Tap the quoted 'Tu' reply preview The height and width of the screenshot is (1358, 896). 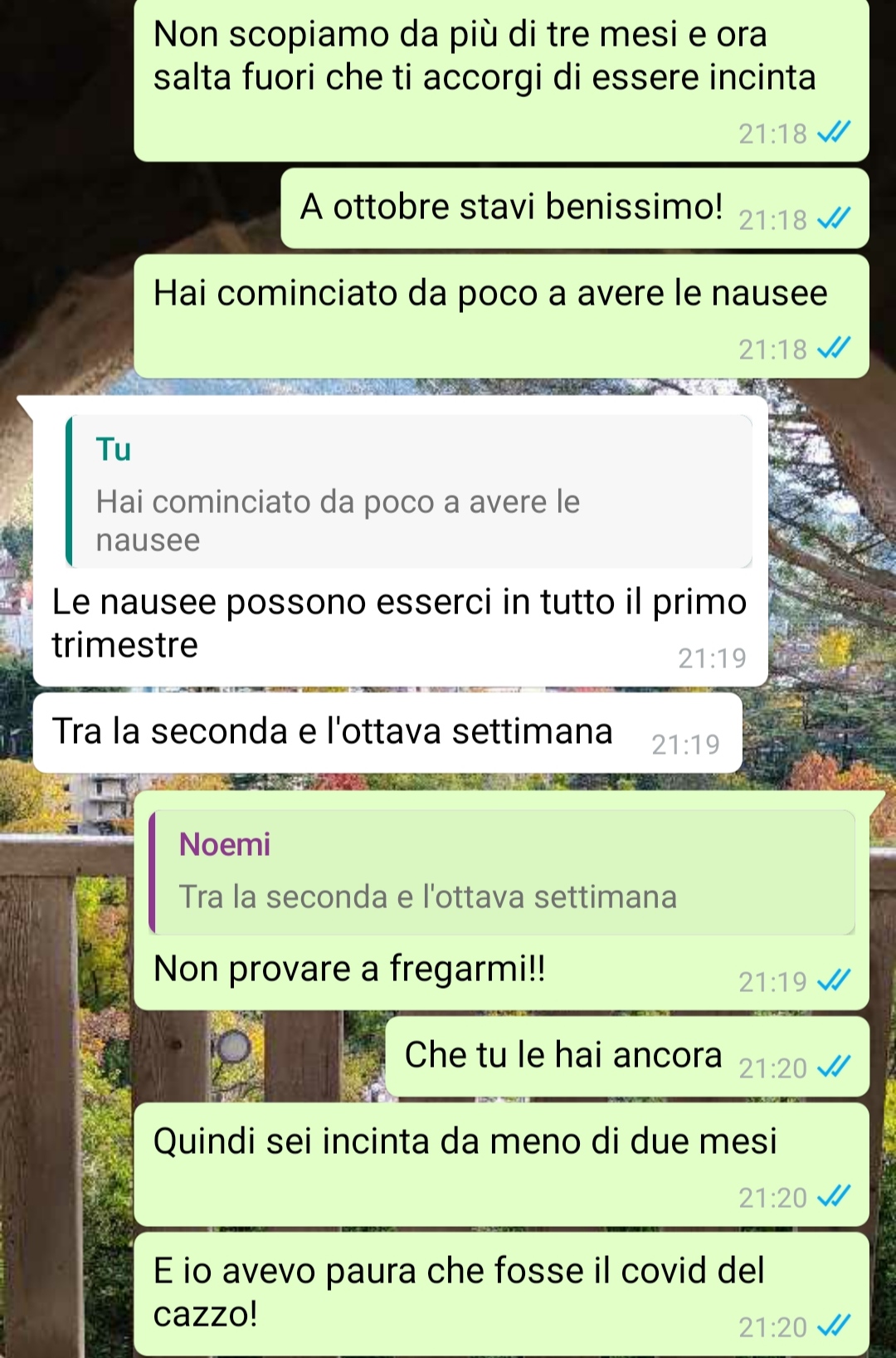(x=409, y=491)
